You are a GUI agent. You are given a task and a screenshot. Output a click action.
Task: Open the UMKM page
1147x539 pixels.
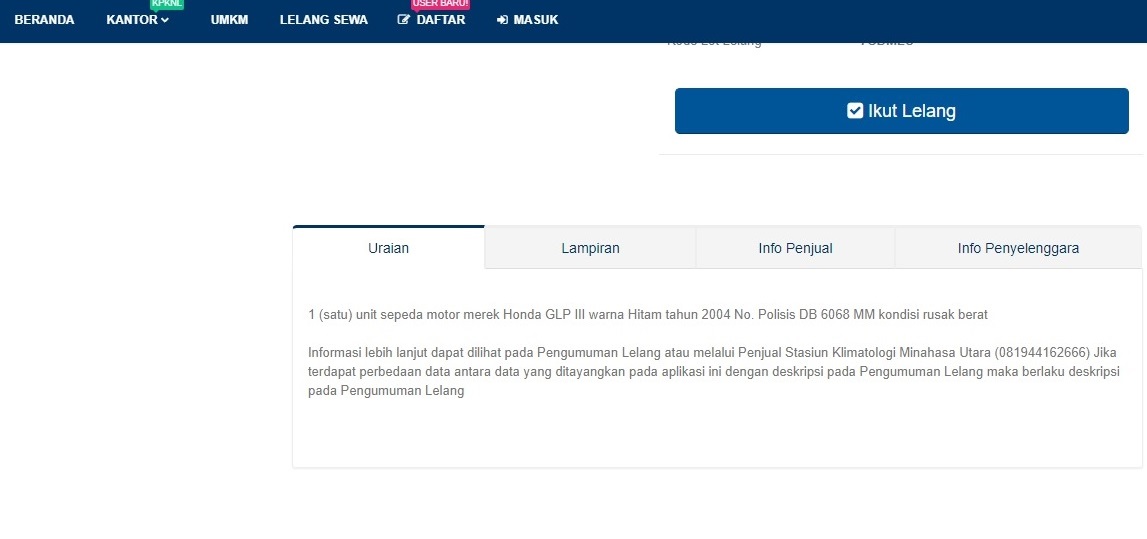pos(229,20)
